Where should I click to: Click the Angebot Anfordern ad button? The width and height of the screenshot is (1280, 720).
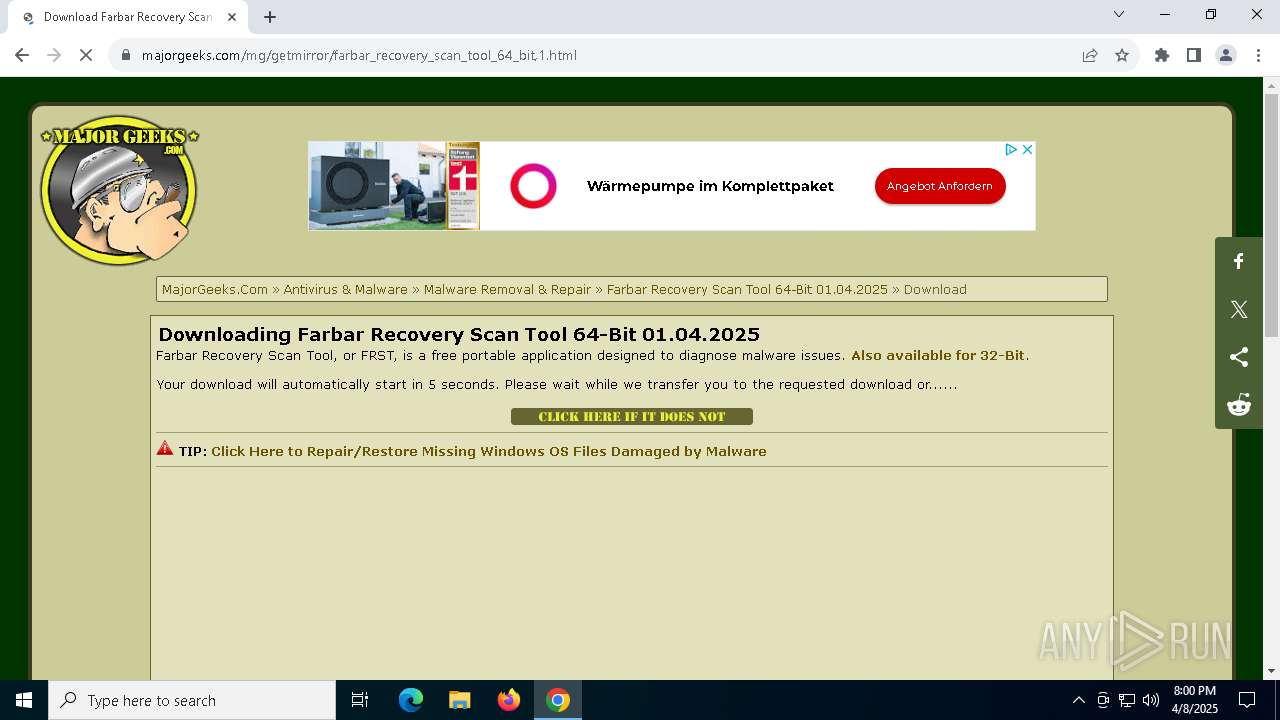coord(940,186)
